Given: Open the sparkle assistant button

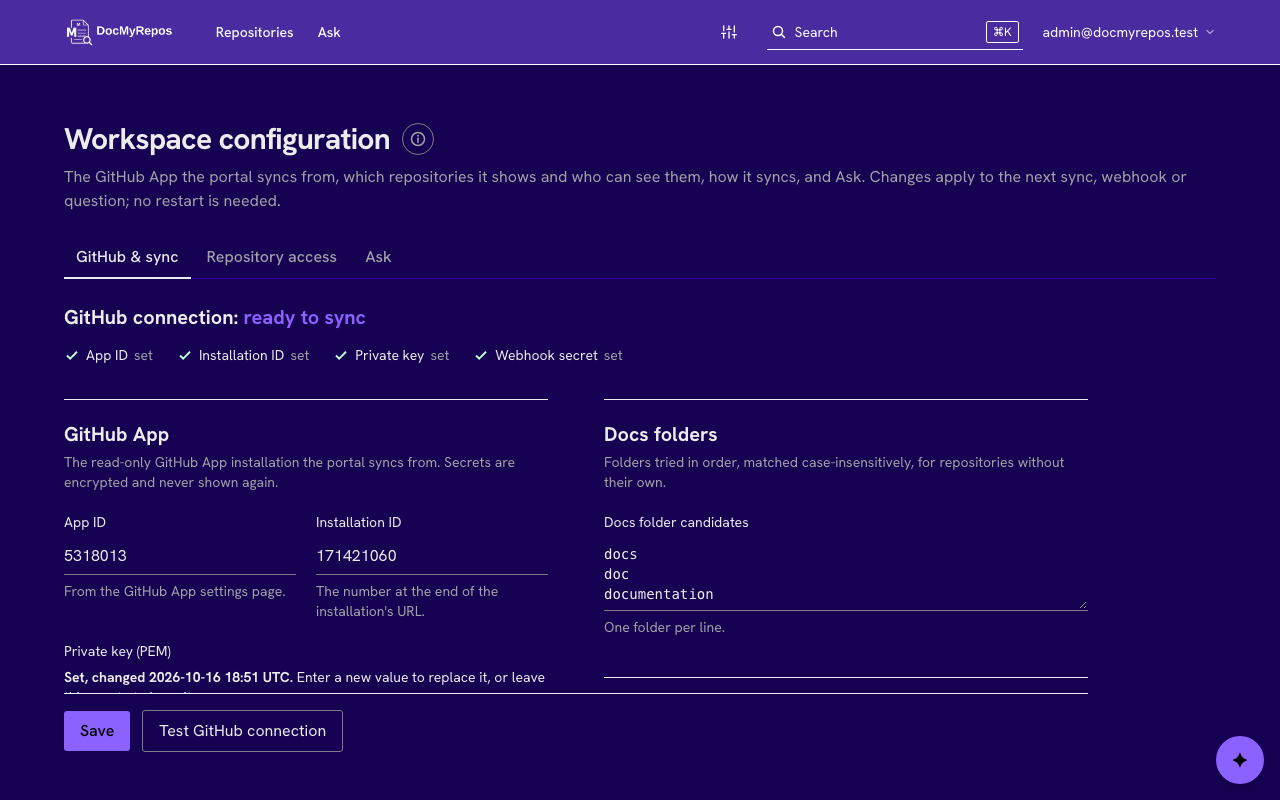Looking at the screenshot, I should (x=1240, y=760).
